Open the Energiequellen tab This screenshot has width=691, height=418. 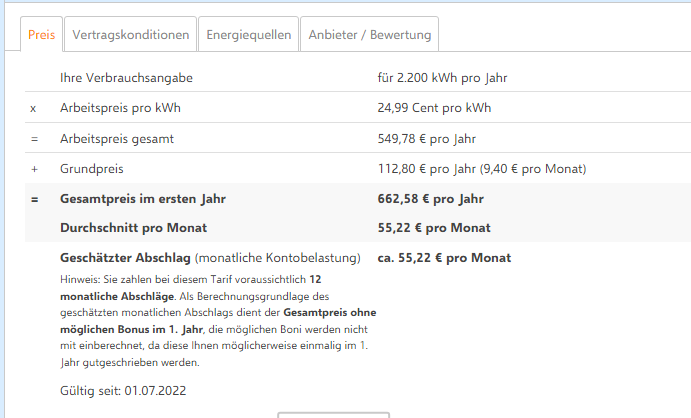249,34
